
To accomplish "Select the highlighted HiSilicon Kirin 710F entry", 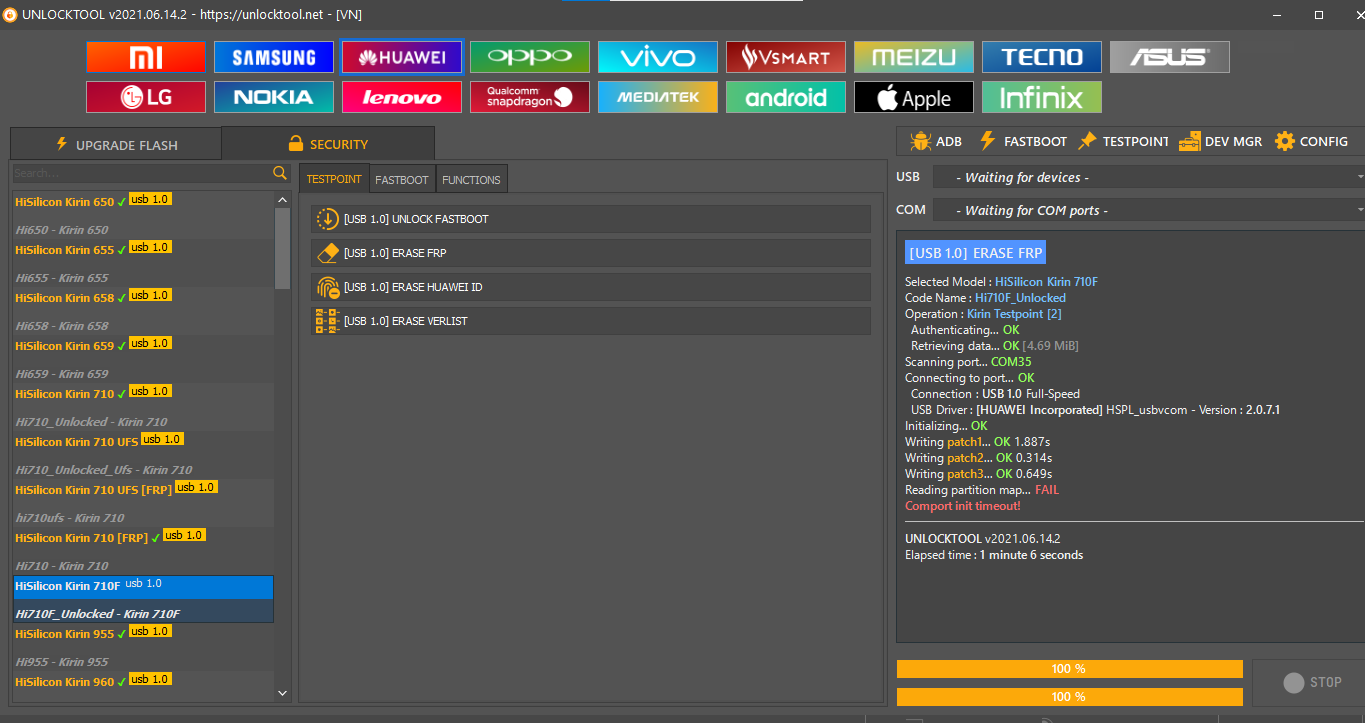I will (x=143, y=586).
